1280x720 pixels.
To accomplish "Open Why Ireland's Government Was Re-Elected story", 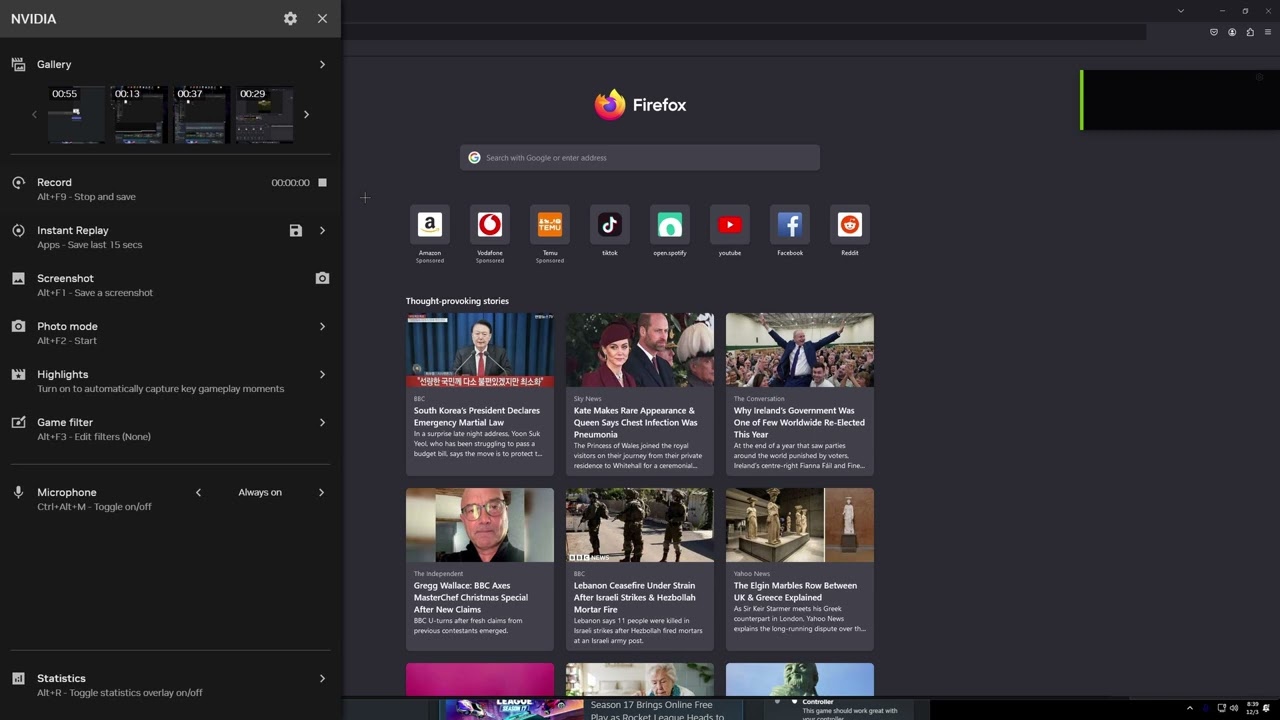I will click(800, 394).
